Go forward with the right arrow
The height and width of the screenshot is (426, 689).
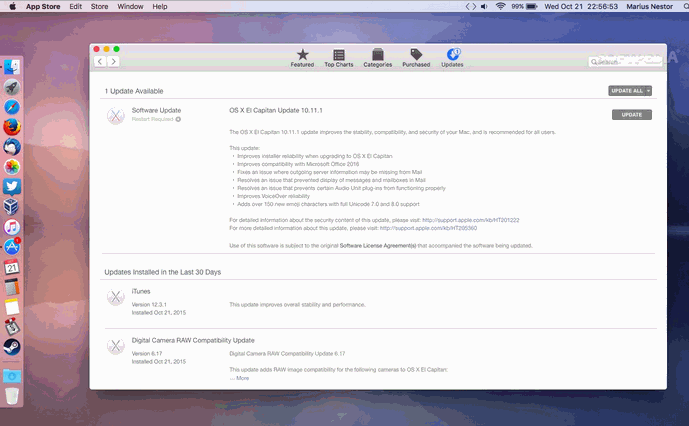[x=113, y=62]
